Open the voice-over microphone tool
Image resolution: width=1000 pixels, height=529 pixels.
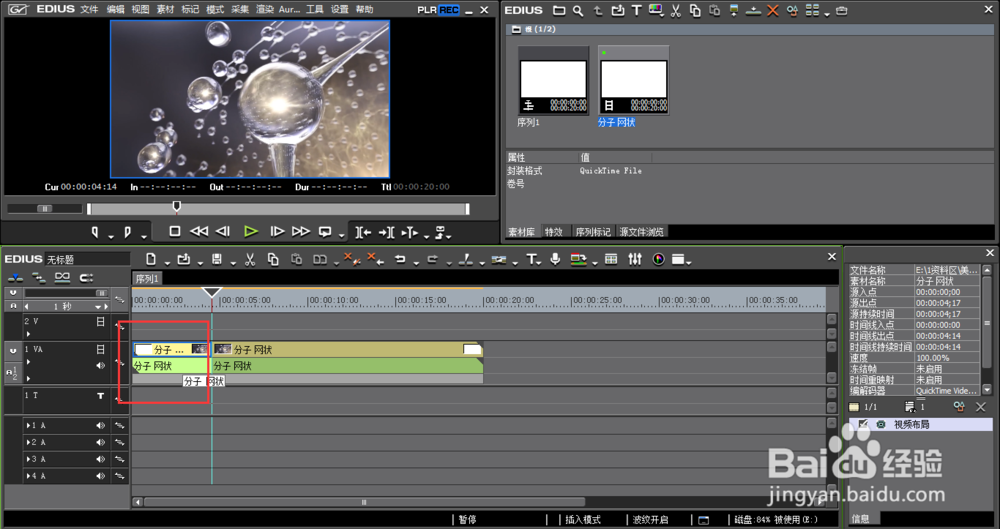pos(555,258)
